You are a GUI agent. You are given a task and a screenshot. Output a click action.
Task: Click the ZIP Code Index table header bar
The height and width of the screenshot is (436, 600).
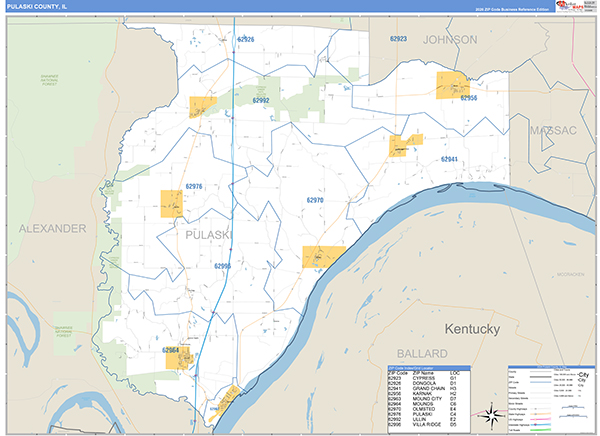tap(429, 368)
